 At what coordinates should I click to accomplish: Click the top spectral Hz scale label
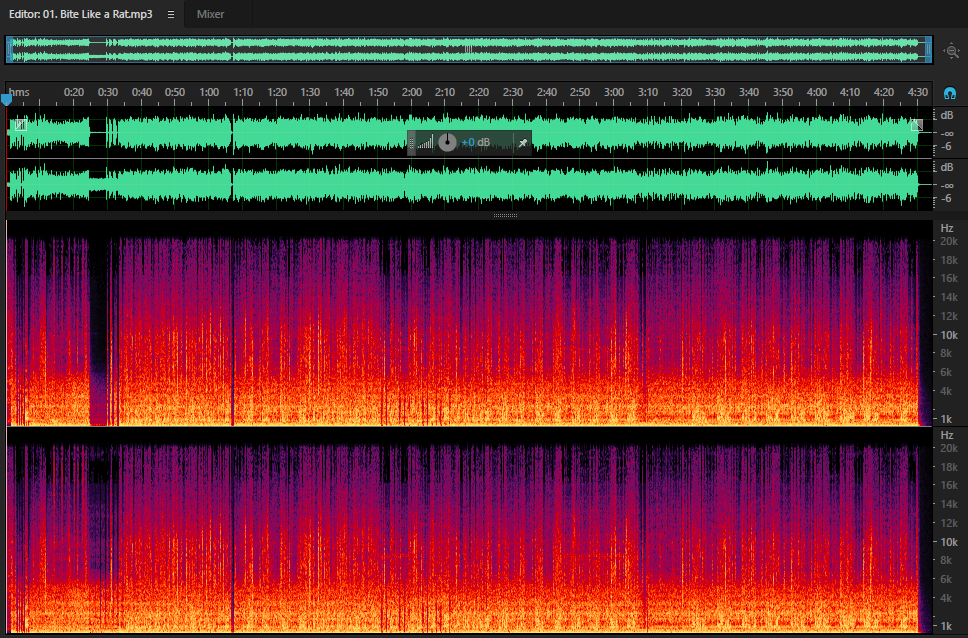pos(946,229)
